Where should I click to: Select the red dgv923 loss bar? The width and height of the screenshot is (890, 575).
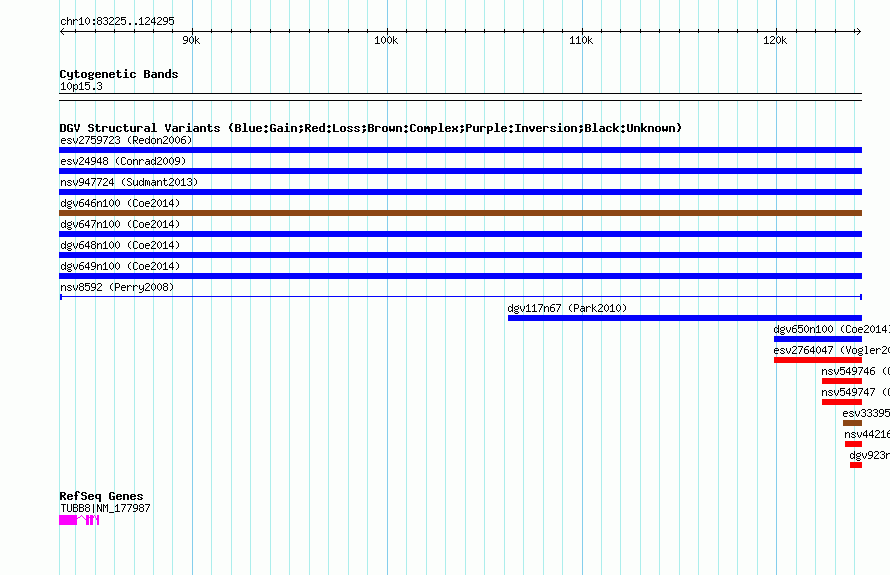(856, 465)
